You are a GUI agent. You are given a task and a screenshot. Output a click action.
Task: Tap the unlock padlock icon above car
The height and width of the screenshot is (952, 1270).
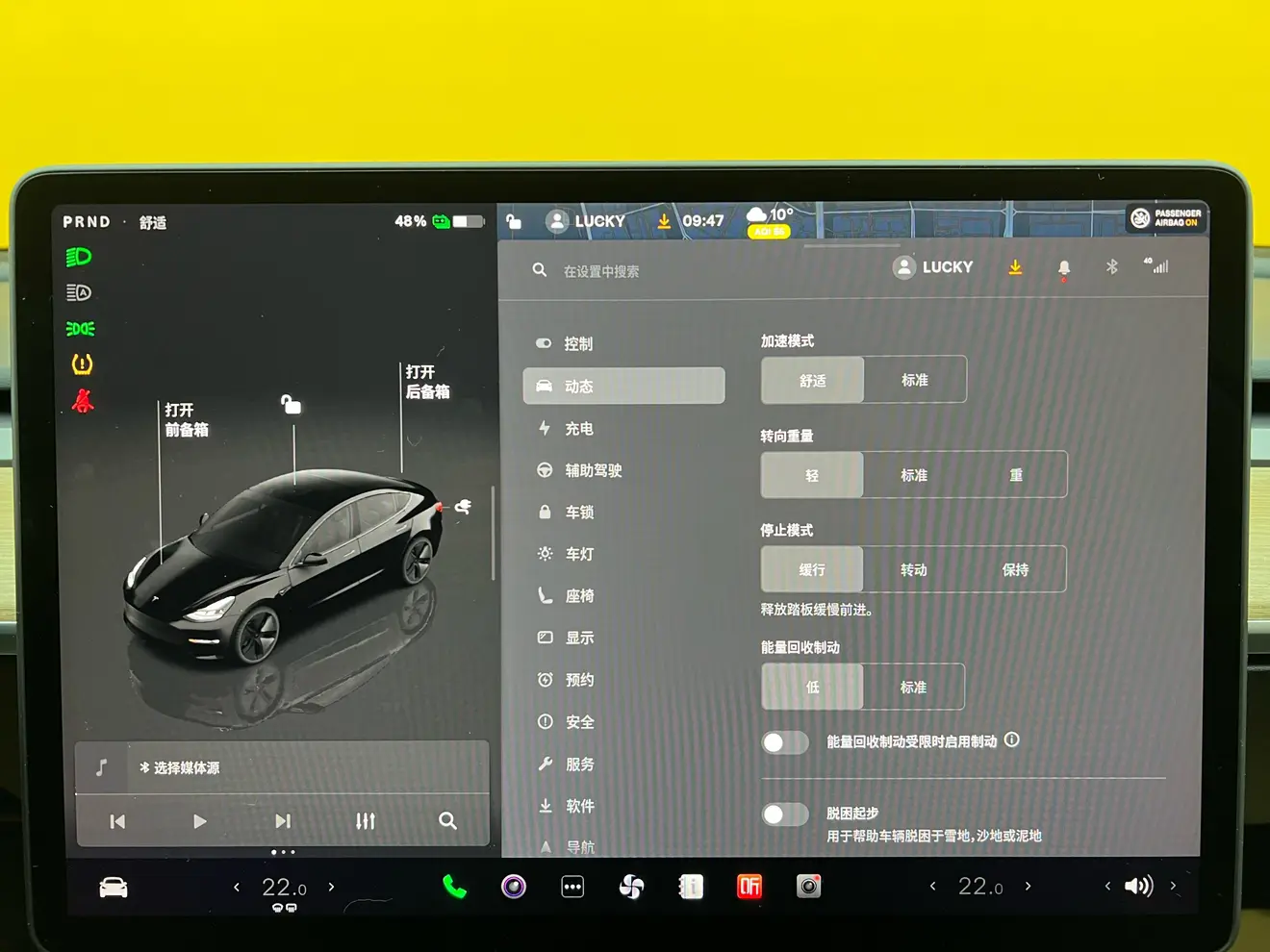291,405
